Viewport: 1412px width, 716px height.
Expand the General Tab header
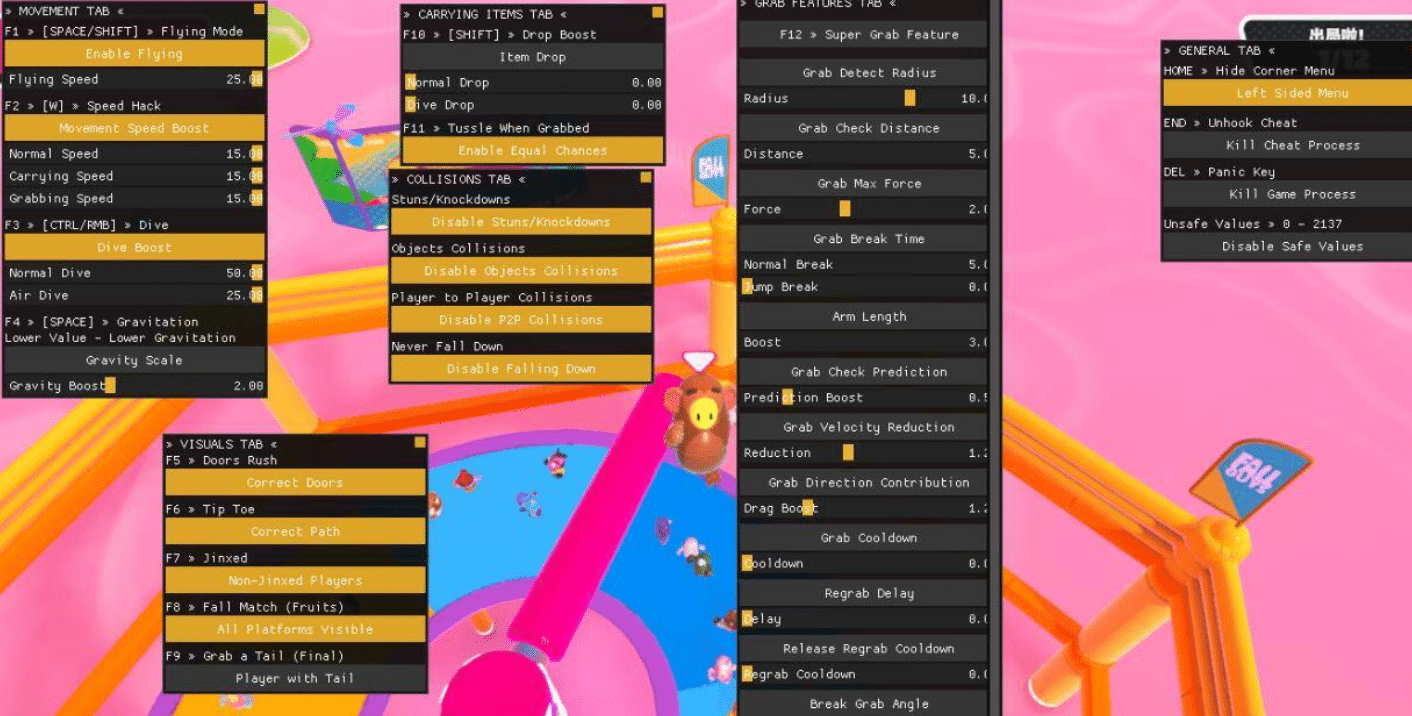[1219, 50]
